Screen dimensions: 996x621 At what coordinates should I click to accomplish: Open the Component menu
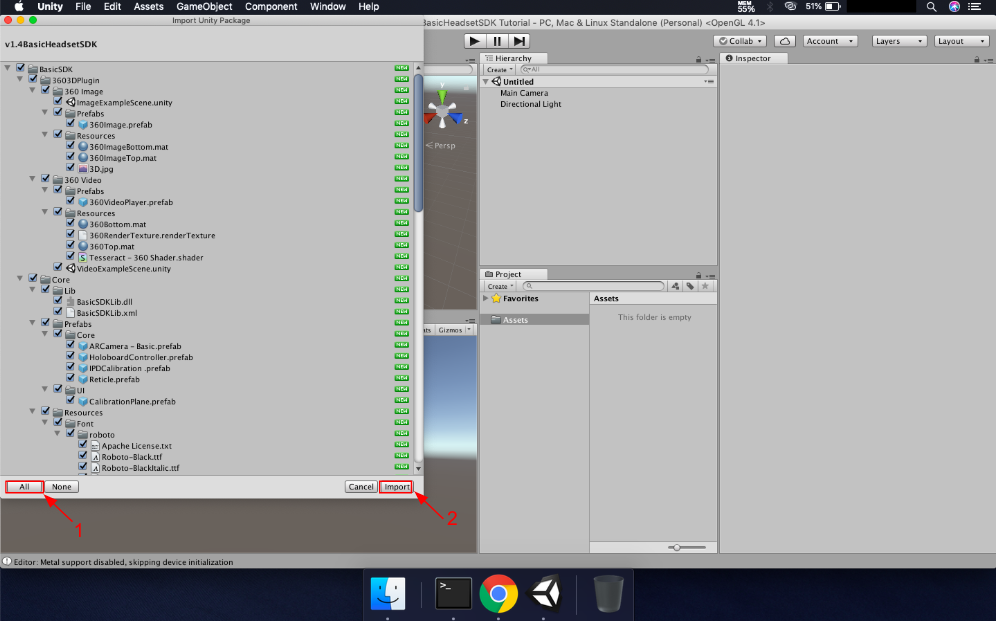coord(271,6)
